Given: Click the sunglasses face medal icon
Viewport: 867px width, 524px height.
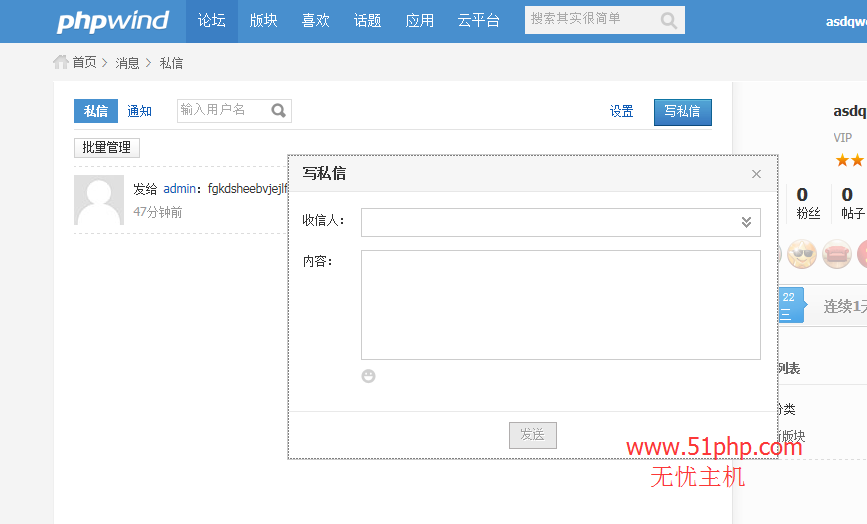Looking at the screenshot, I should point(802,254).
